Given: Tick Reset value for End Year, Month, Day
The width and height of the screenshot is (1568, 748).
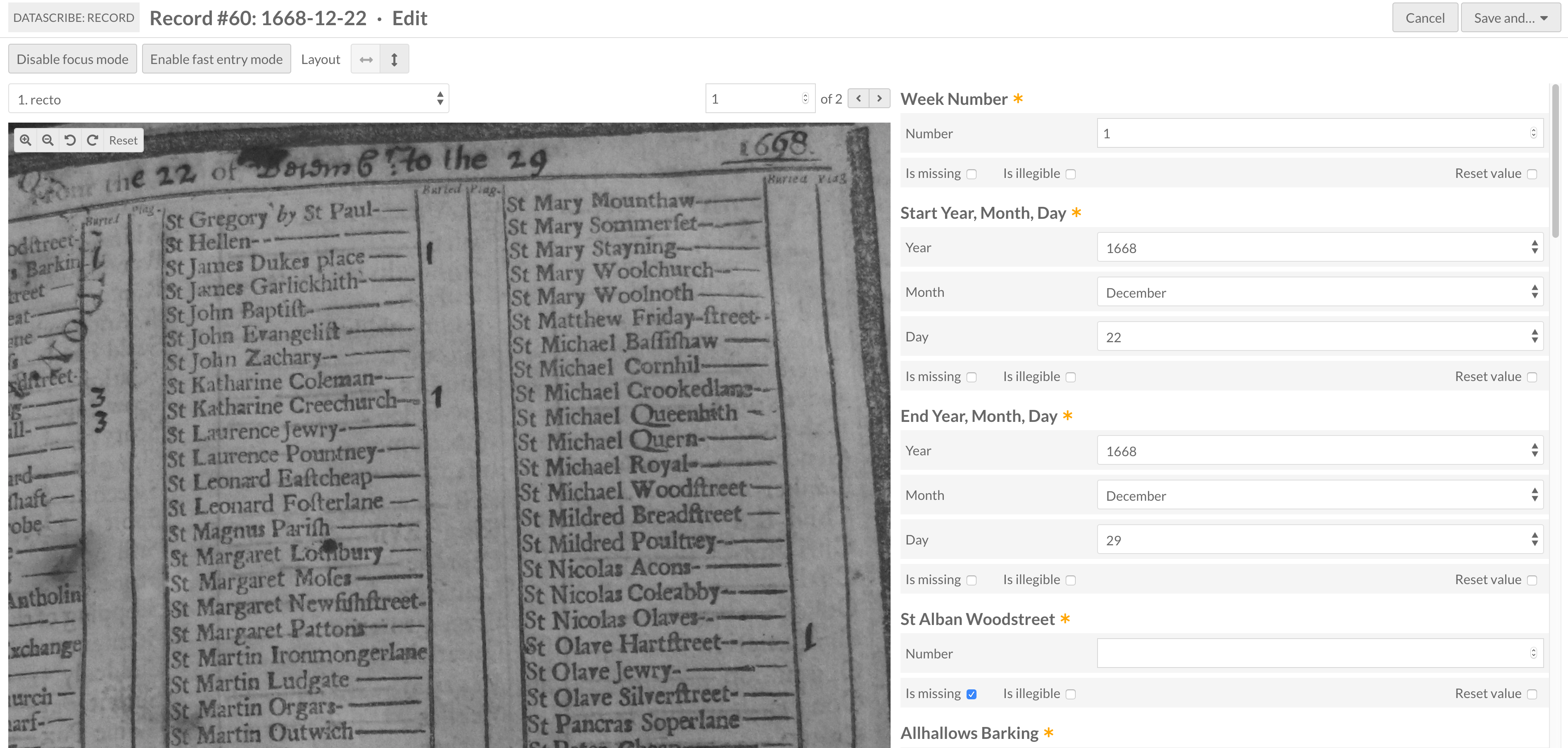Looking at the screenshot, I should pyautogui.click(x=1532, y=581).
